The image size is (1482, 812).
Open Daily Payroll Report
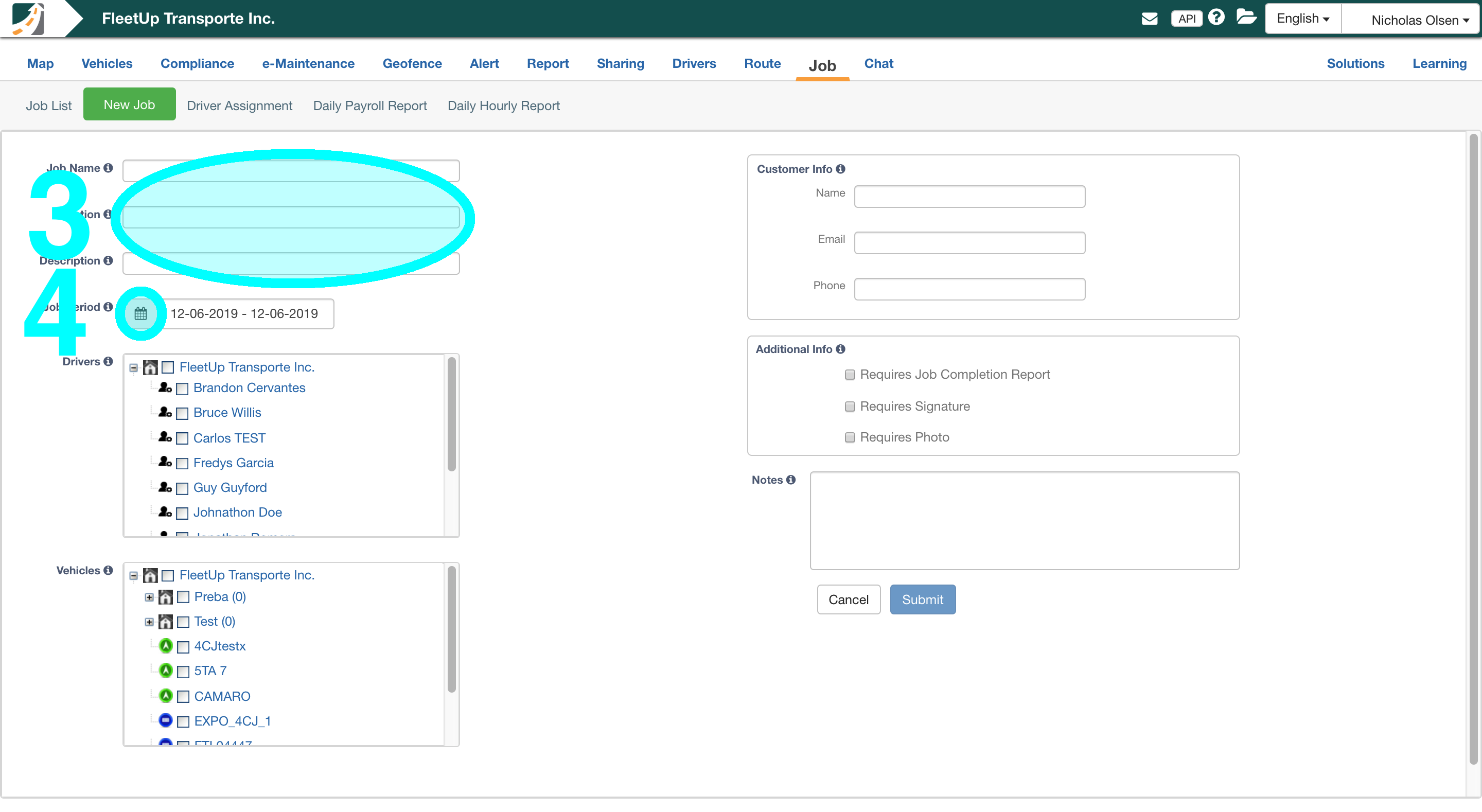click(370, 105)
